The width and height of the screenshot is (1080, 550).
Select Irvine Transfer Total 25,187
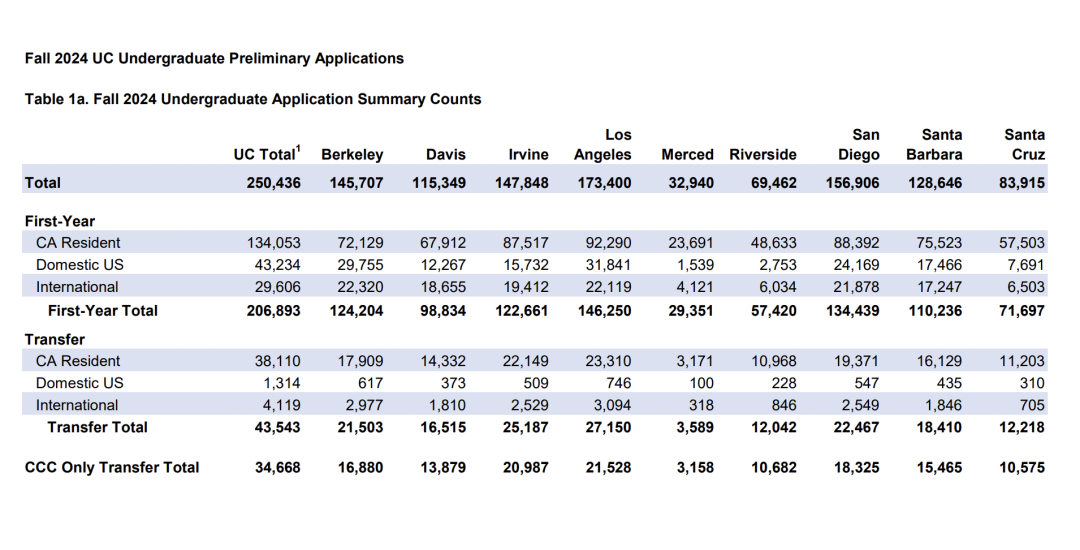pyautogui.click(x=526, y=427)
